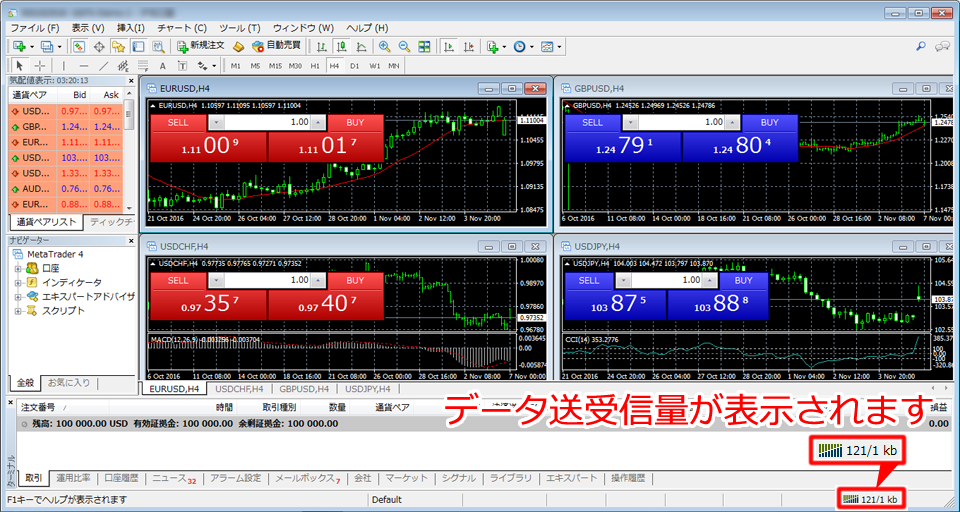
Task: Open the Profiles toolbar icon
Action: coord(47,46)
